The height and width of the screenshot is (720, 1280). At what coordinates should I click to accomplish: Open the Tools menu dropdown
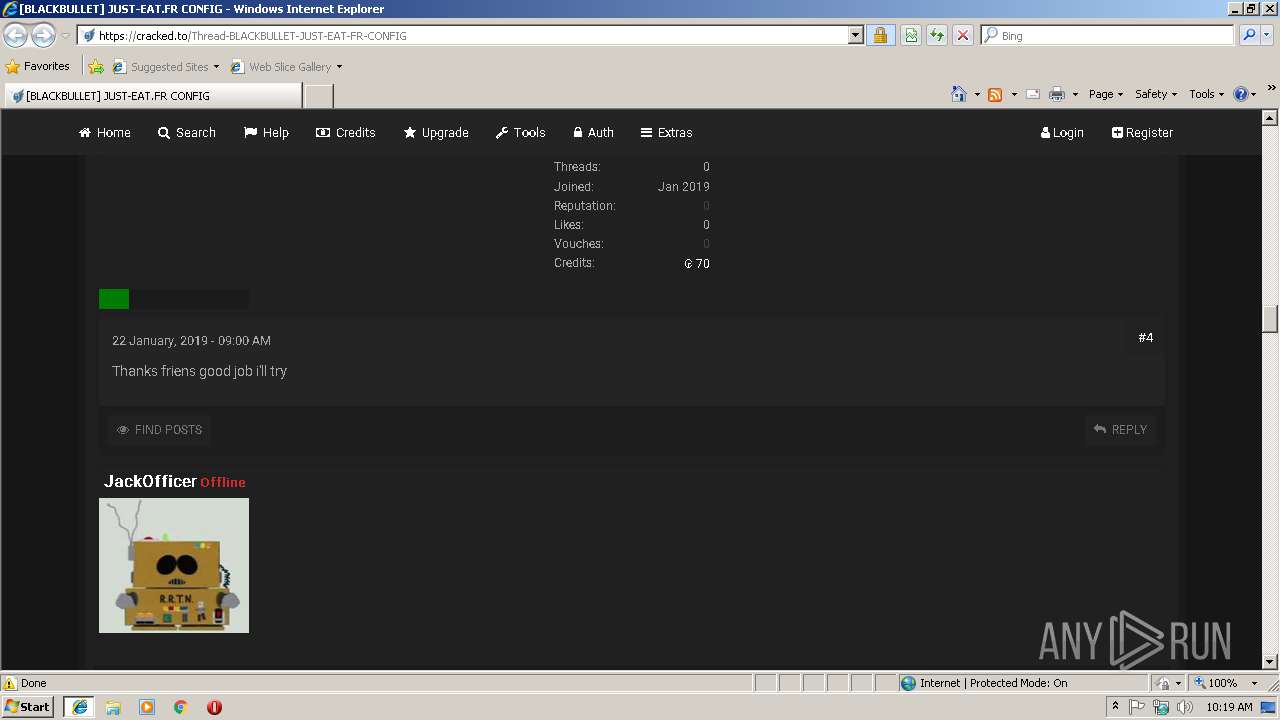[1206, 94]
